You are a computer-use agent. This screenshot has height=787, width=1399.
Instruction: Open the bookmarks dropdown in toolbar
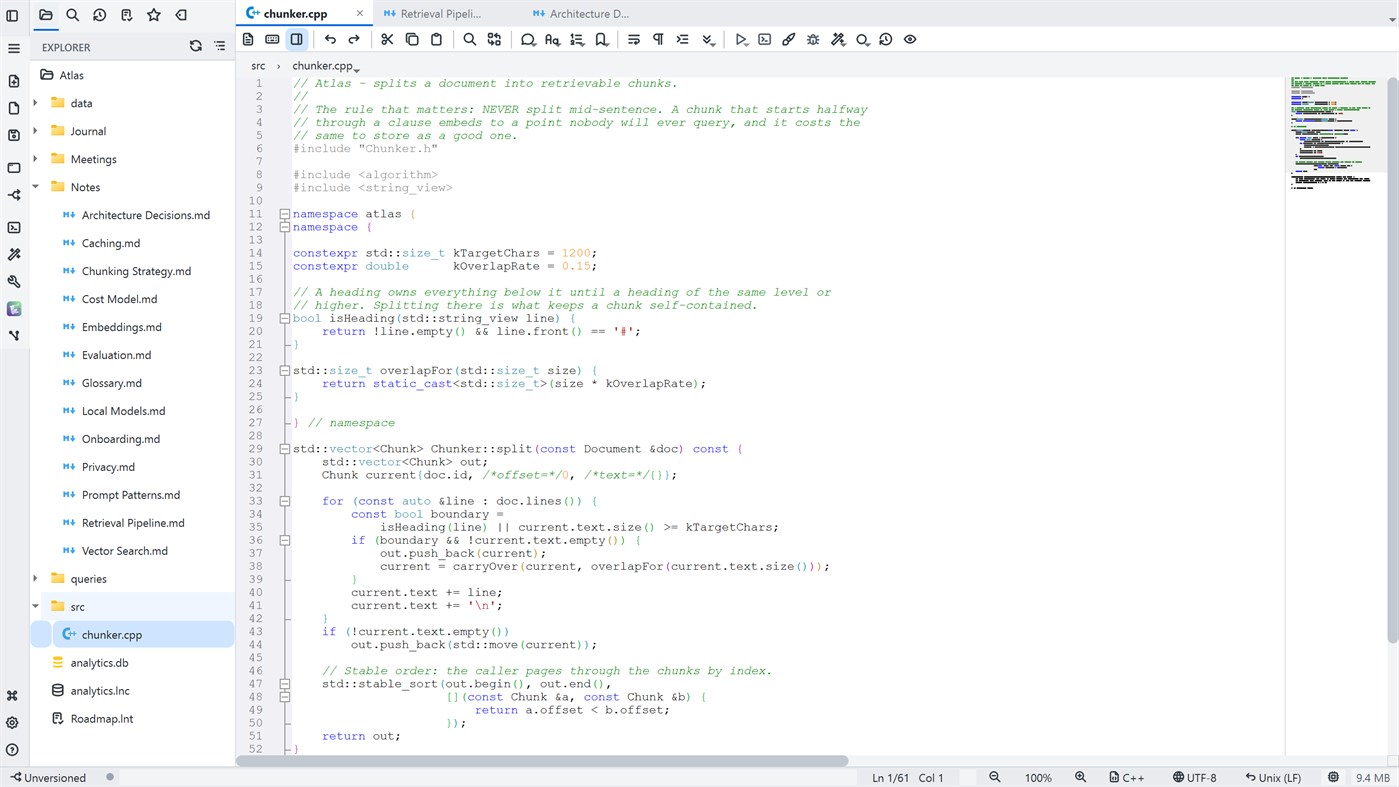click(602, 39)
